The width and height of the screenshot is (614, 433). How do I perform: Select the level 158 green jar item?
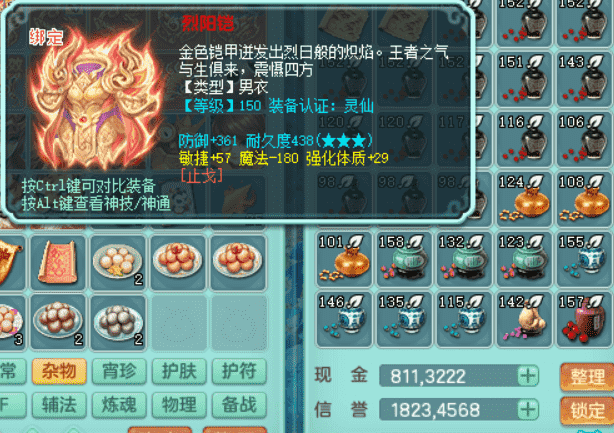(x=404, y=259)
